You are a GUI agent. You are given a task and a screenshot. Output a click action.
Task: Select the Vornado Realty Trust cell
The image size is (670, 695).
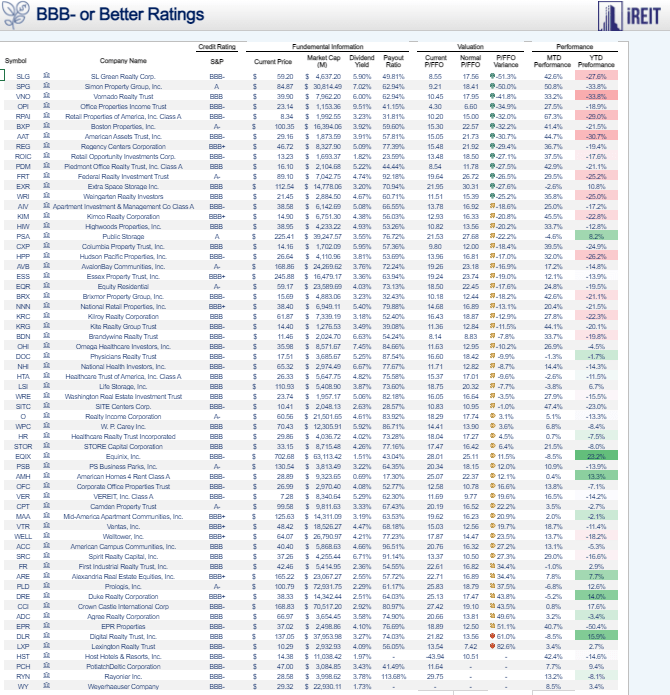(123, 96)
